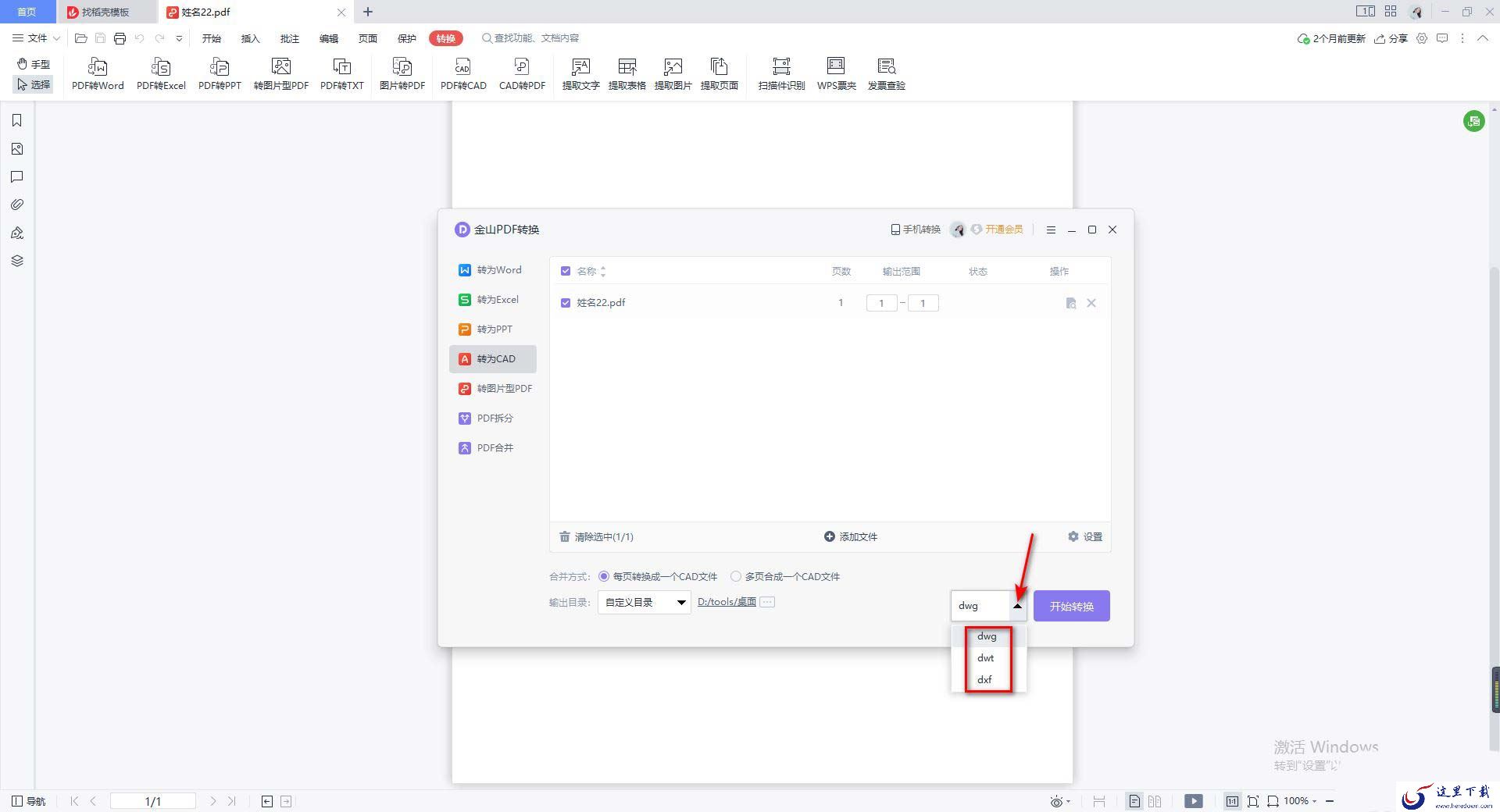Image resolution: width=1500 pixels, height=812 pixels.
Task: Click 清除选中(1/1) button
Action: click(596, 537)
